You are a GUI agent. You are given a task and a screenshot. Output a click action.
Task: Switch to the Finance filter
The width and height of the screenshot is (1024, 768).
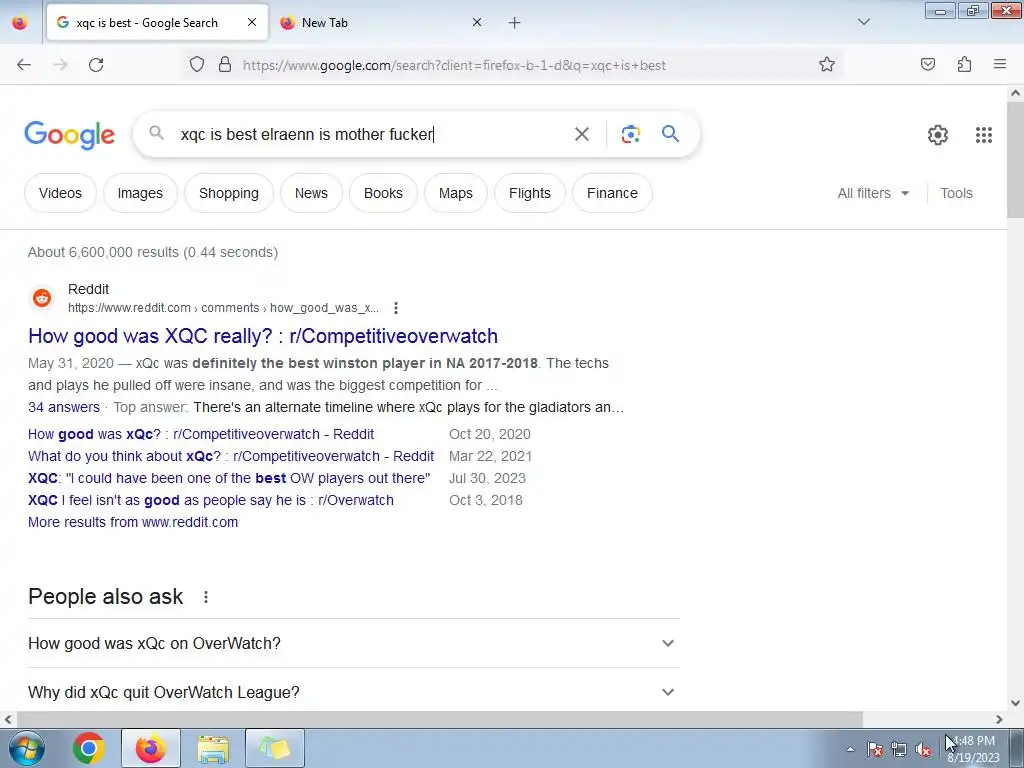coord(612,193)
